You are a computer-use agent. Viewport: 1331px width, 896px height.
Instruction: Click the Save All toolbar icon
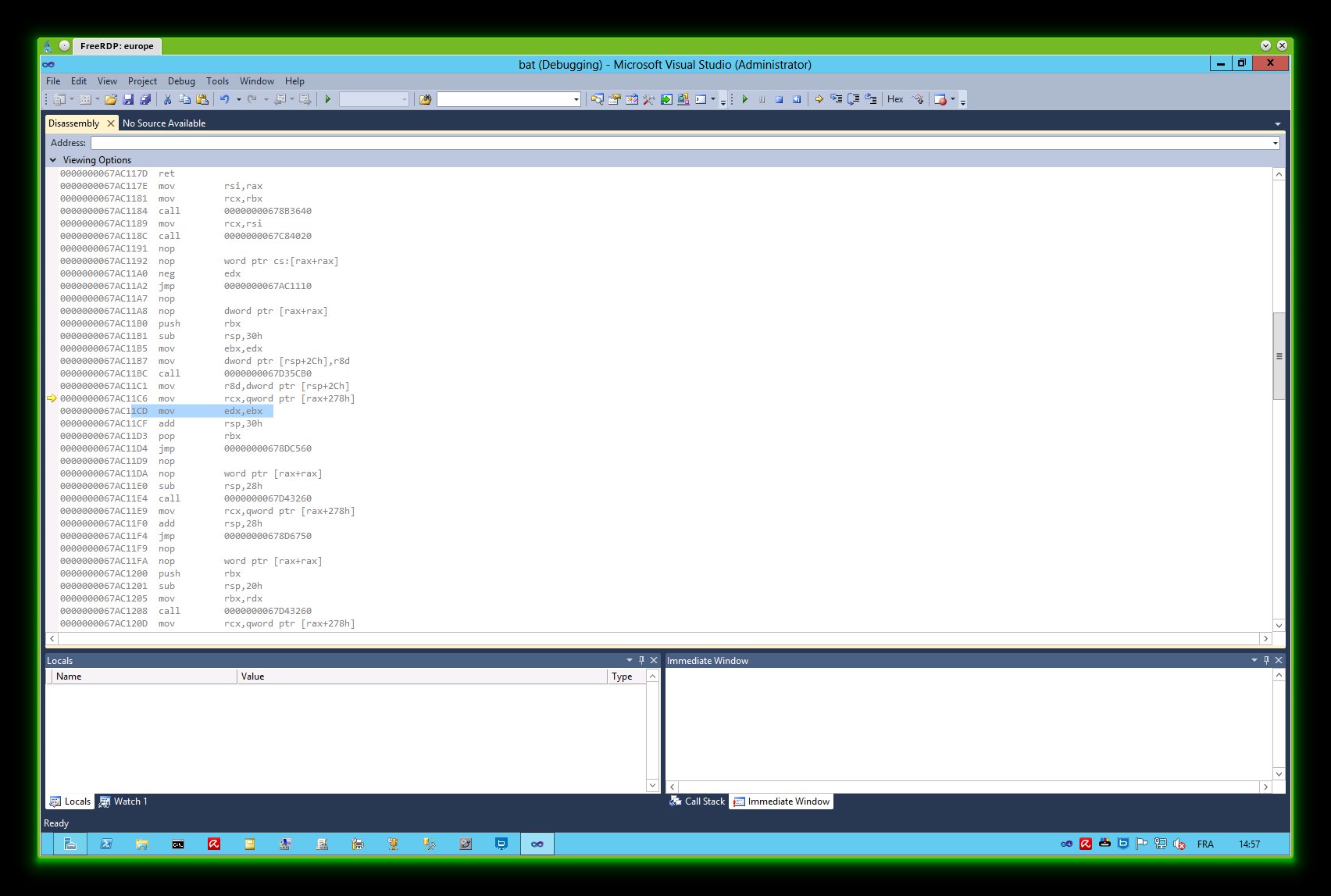(145, 99)
